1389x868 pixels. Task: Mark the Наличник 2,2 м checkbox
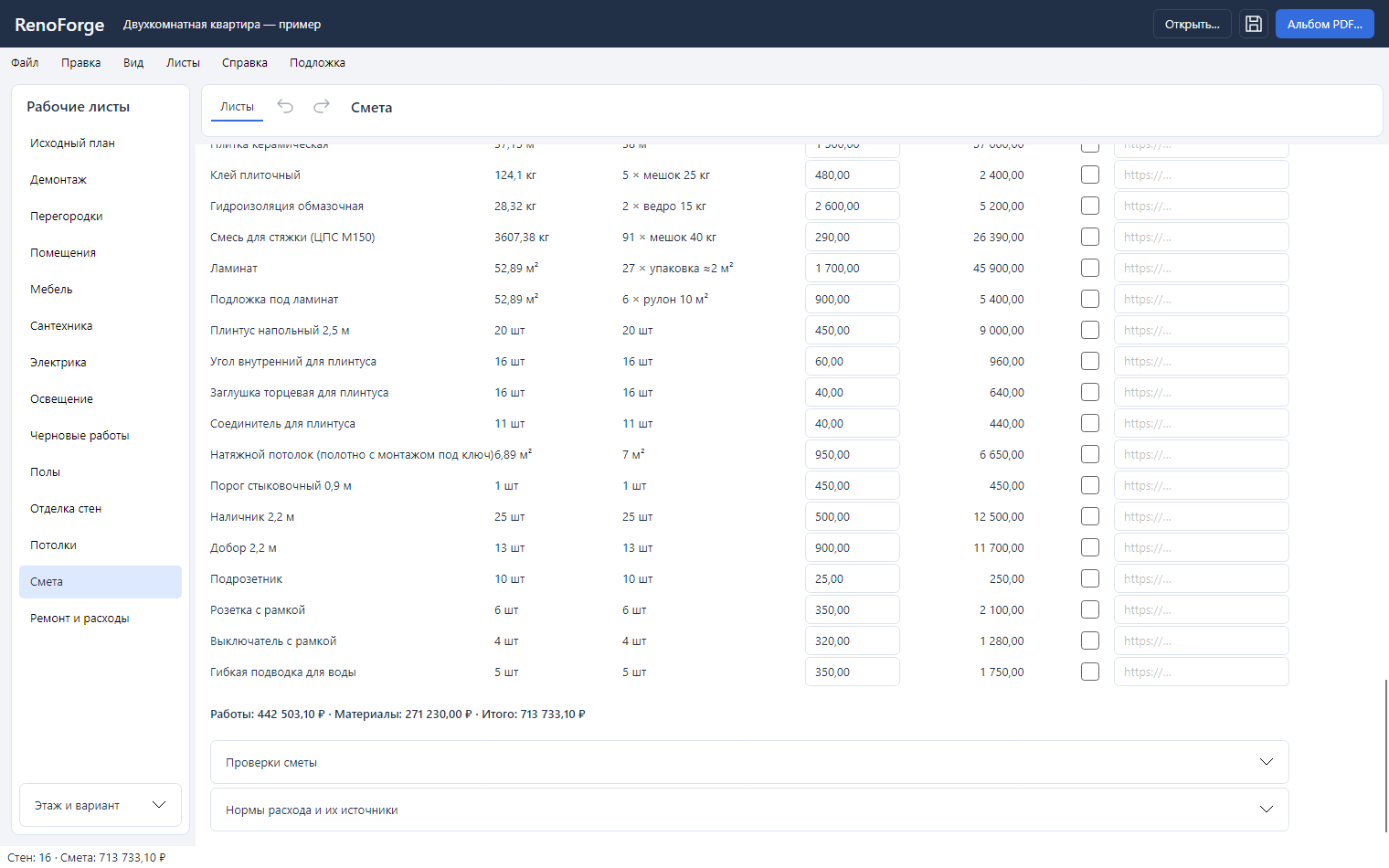(1090, 516)
